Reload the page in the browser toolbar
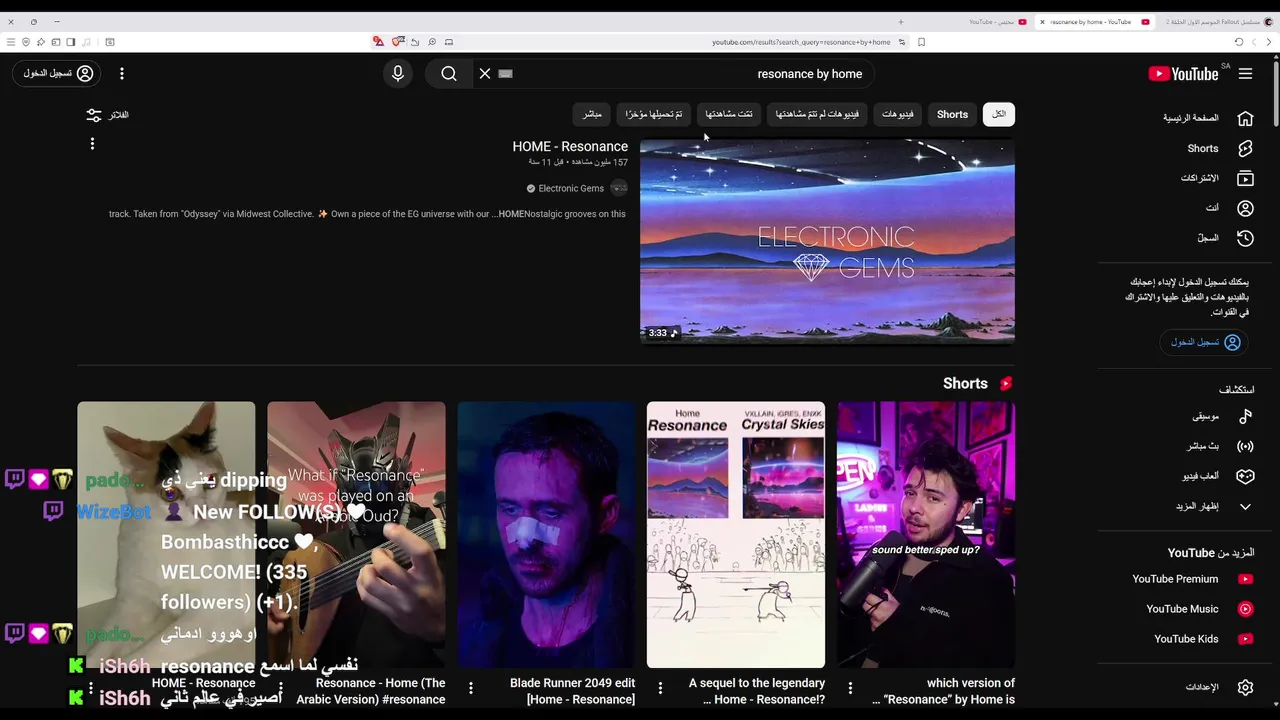 point(1239,42)
